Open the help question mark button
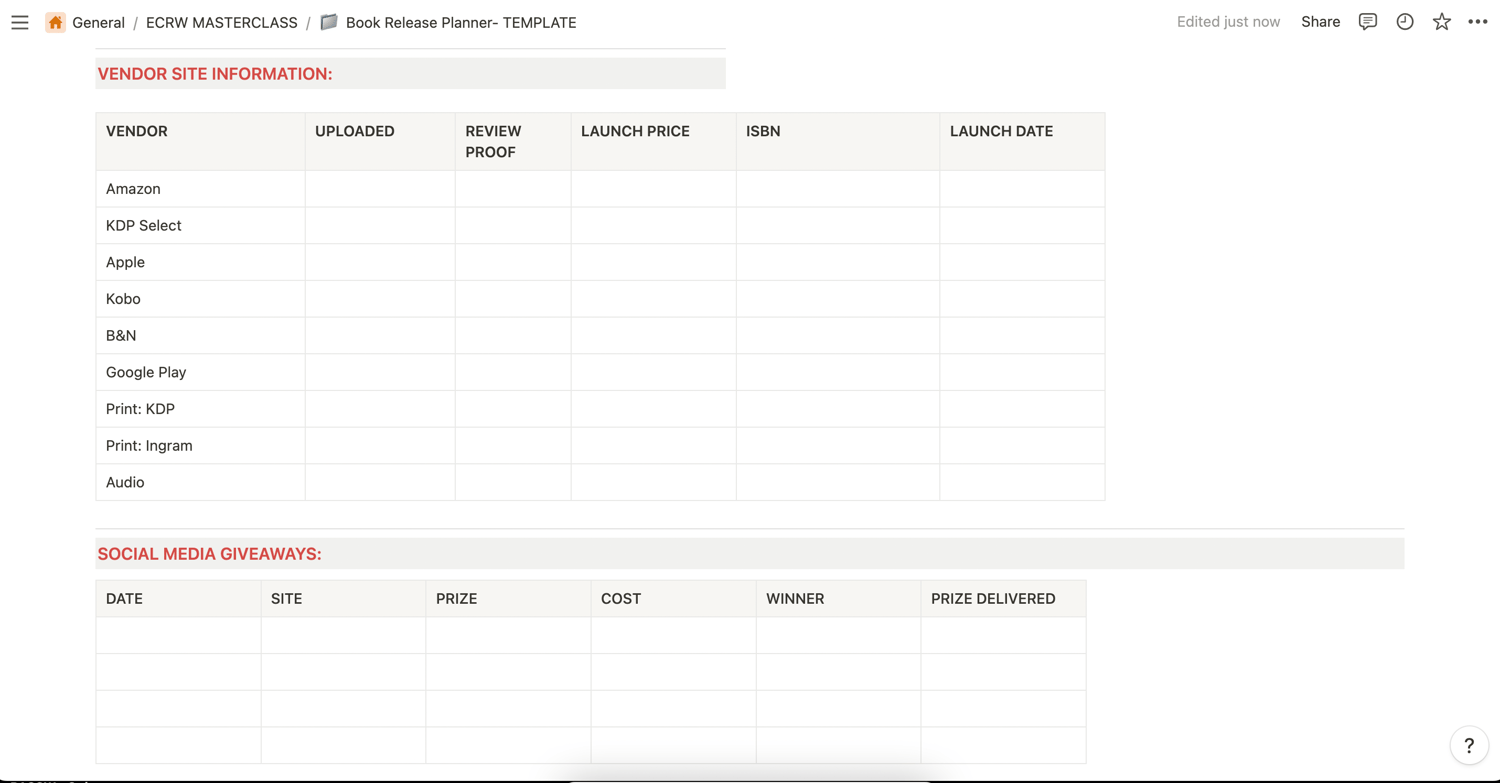Image resolution: width=1500 pixels, height=783 pixels. click(1469, 745)
